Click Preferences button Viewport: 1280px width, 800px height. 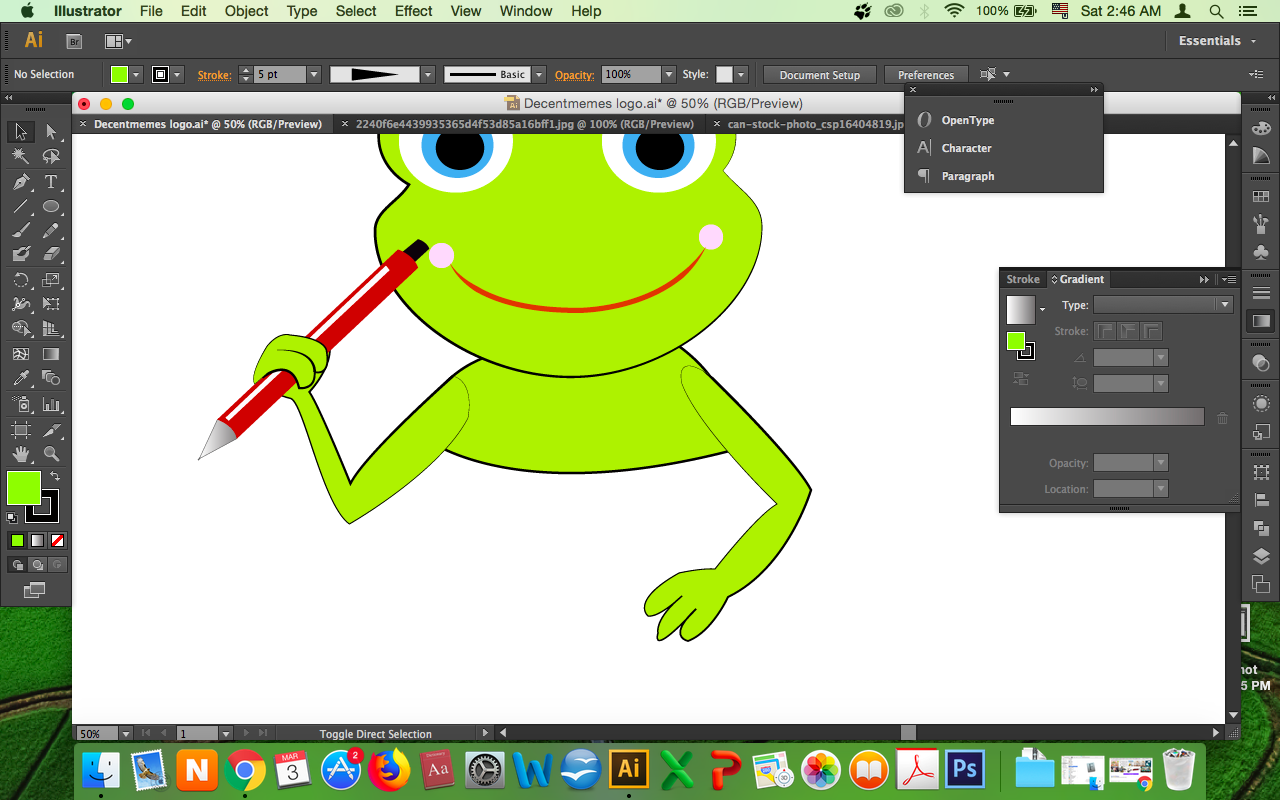tap(926, 75)
